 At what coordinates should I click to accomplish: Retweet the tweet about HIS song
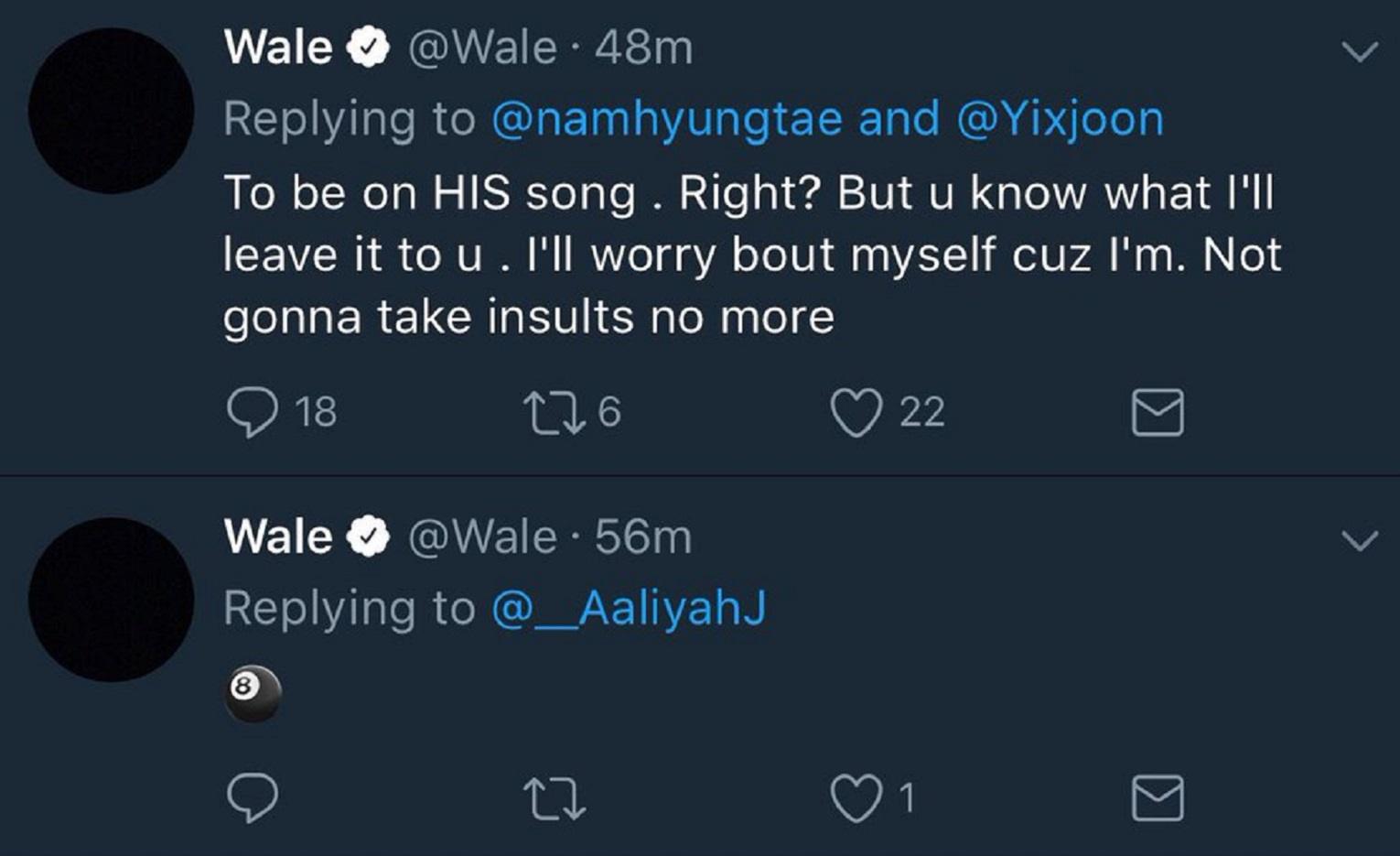553,412
